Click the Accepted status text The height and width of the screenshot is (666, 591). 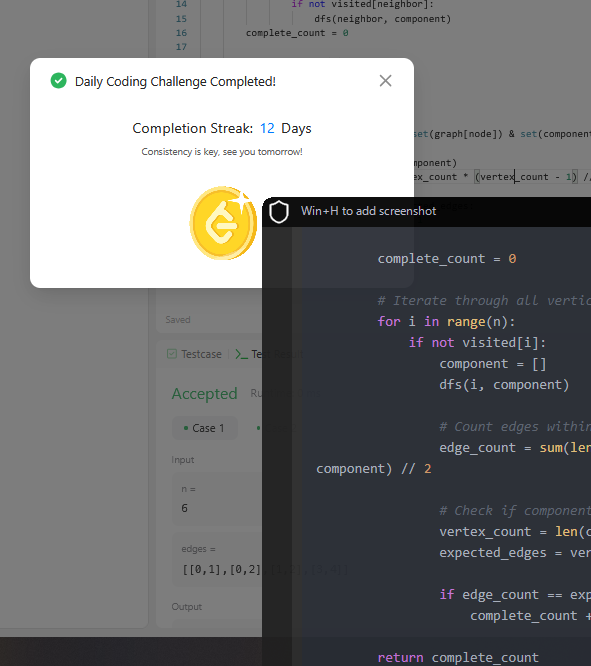coord(204,394)
